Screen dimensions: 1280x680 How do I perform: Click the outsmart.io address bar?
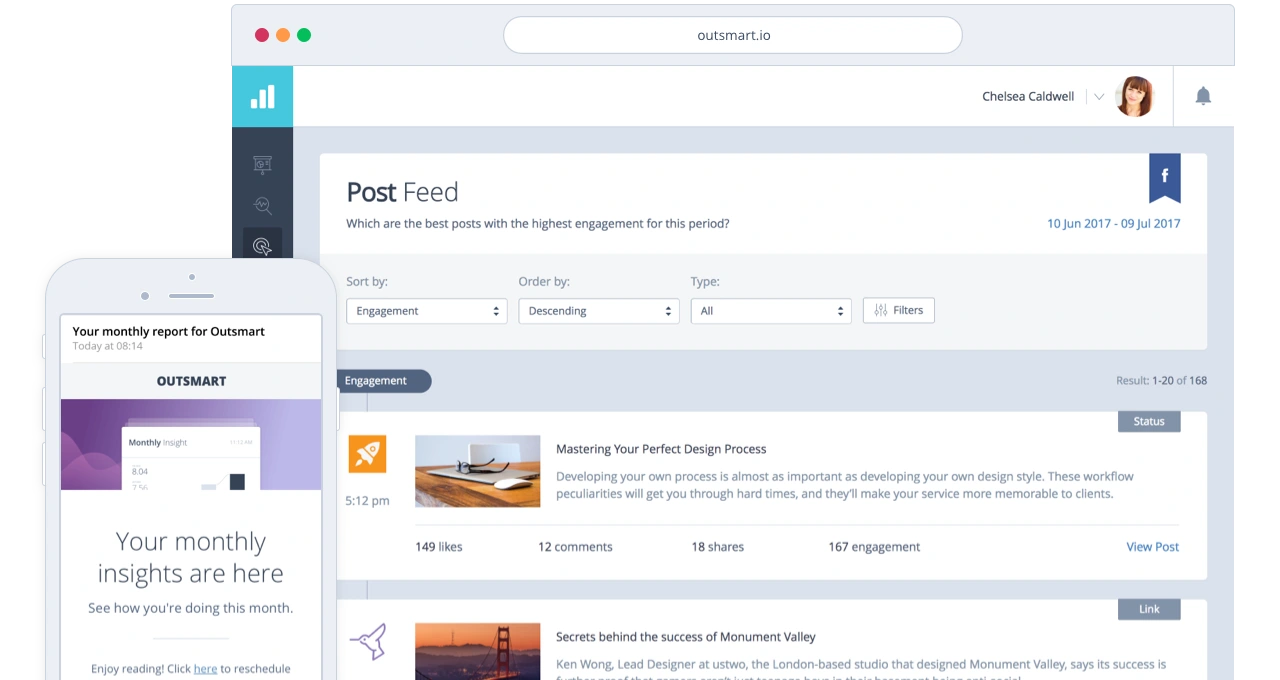coord(733,35)
